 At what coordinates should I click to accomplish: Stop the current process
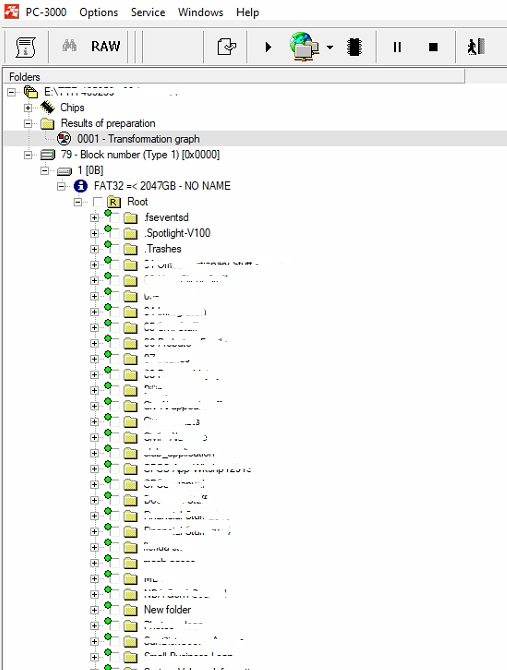(433, 47)
